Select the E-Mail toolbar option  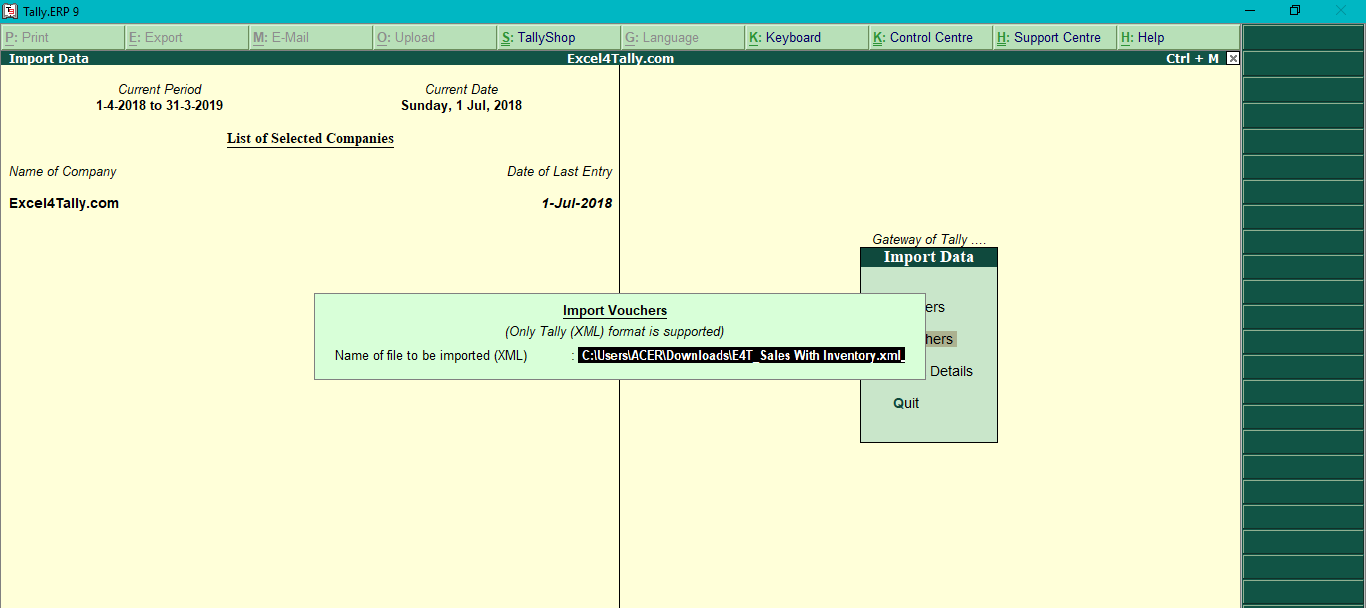point(311,38)
